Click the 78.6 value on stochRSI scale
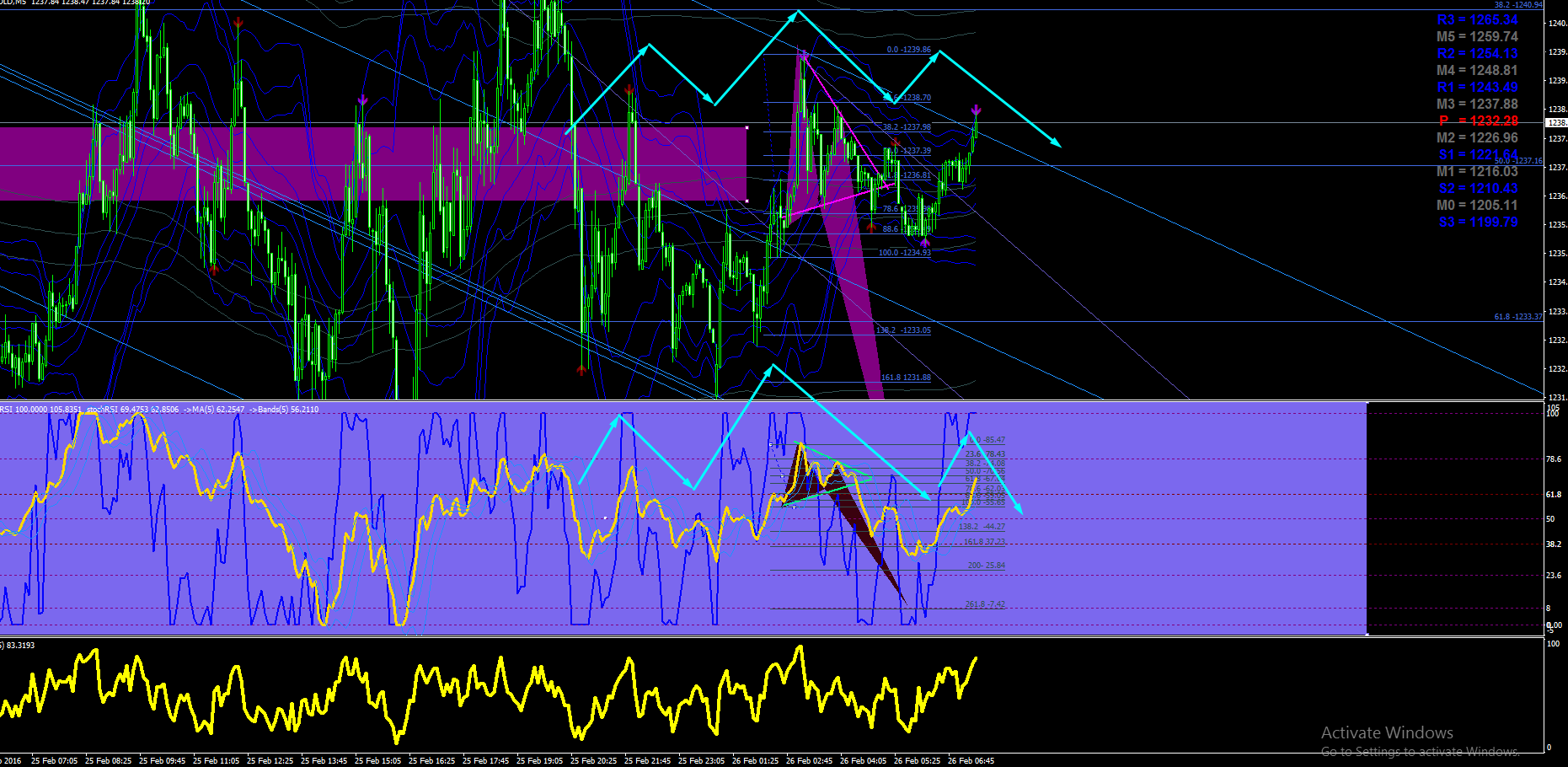Screen dimensions: 1568x767 coord(1554,459)
